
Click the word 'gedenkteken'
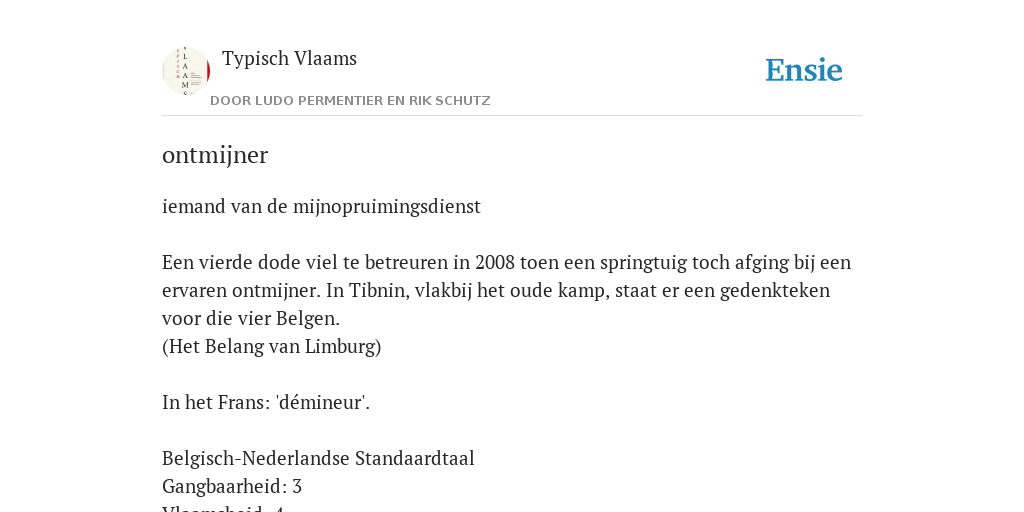pos(775,291)
